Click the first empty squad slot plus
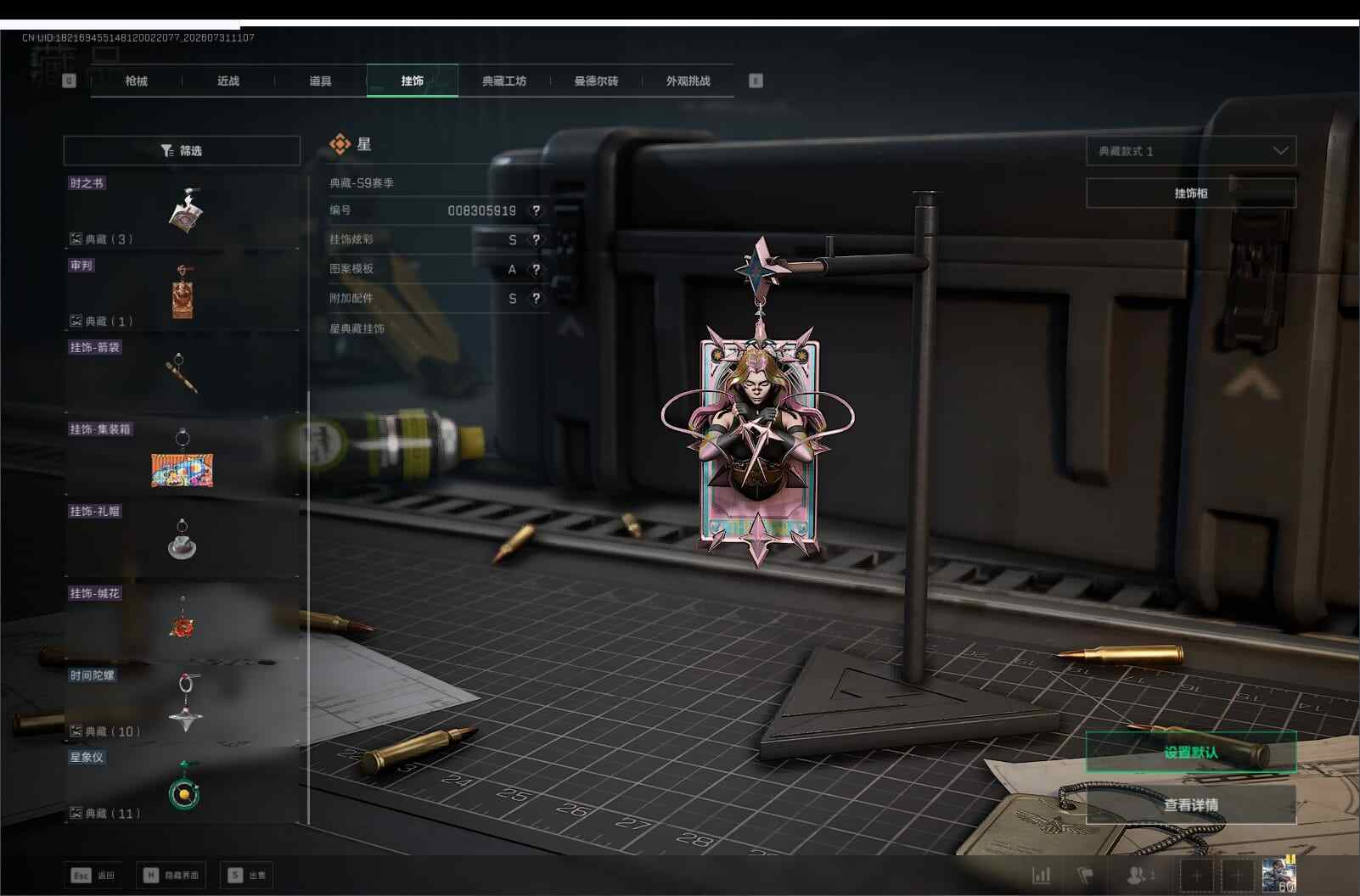Image resolution: width=1360 pixels, height=896 pixels. (1197, 876)
